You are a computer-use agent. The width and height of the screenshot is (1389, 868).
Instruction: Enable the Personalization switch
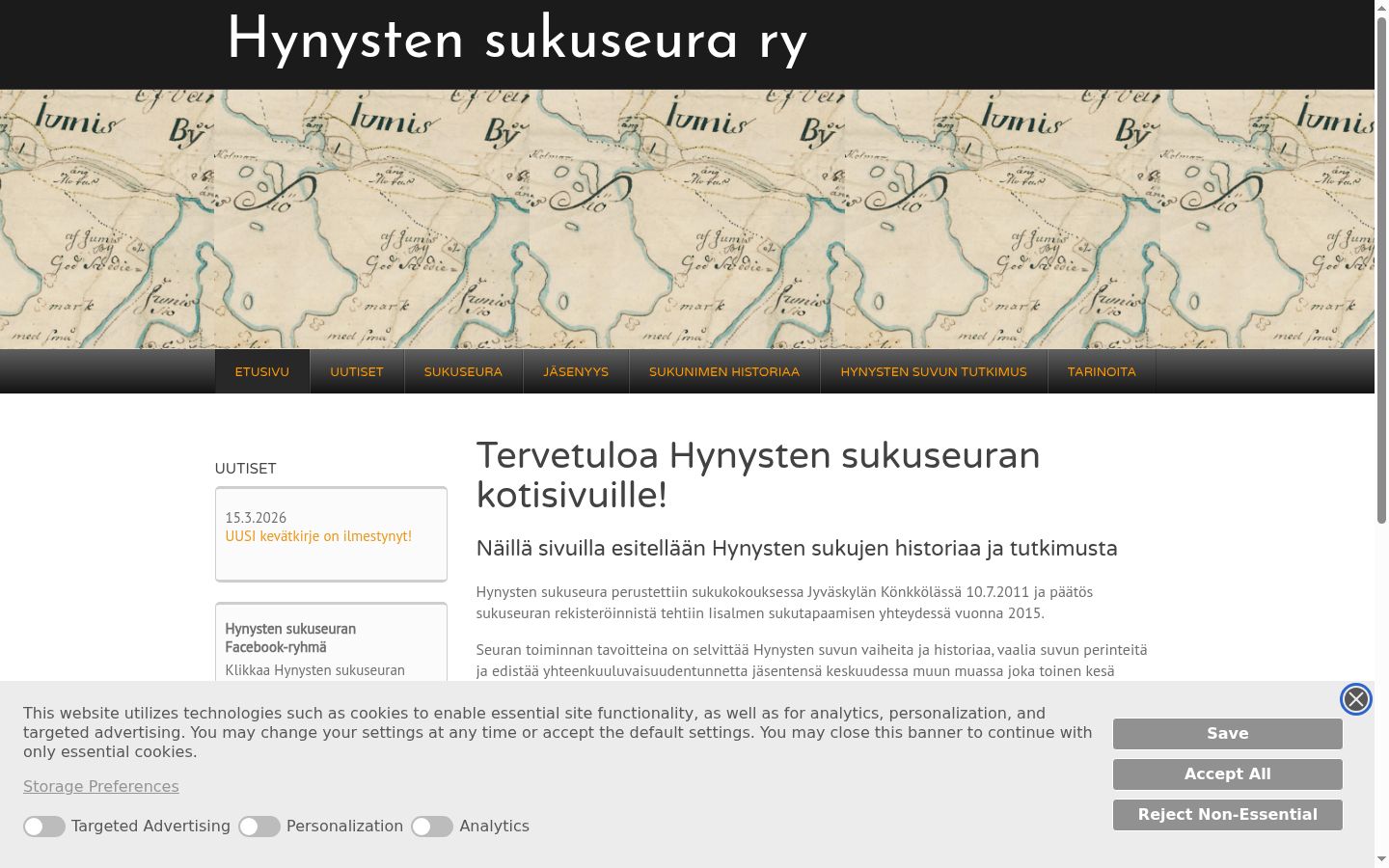click(x=259, y=827)
